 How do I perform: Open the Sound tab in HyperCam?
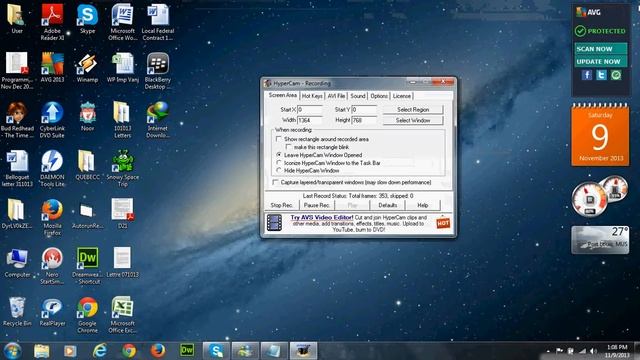[x=358, y=96]
